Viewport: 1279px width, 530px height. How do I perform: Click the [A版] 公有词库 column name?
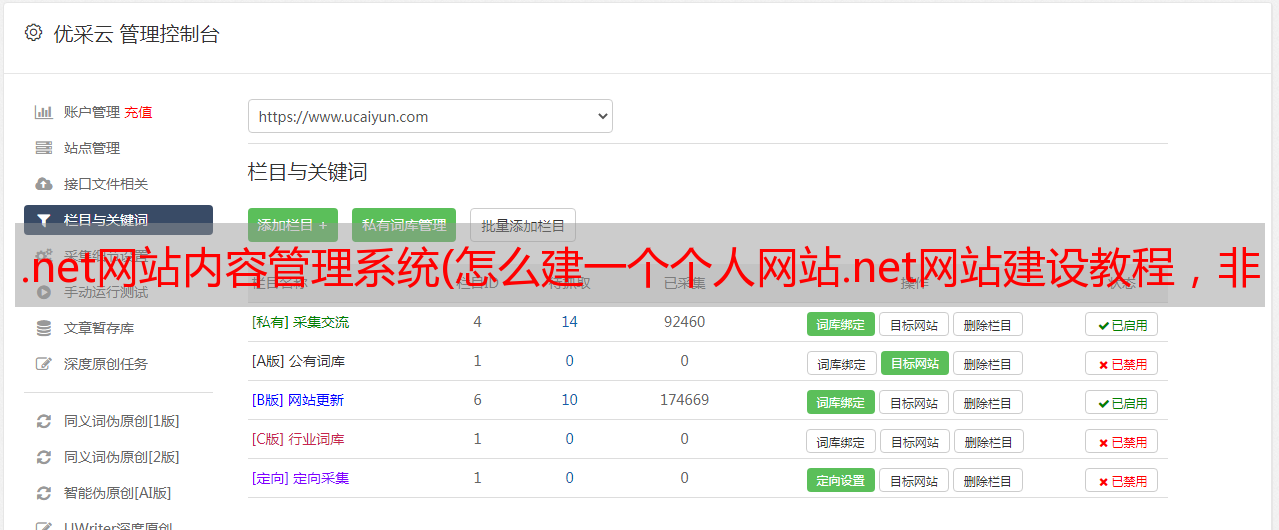click(x=298, y=361)
